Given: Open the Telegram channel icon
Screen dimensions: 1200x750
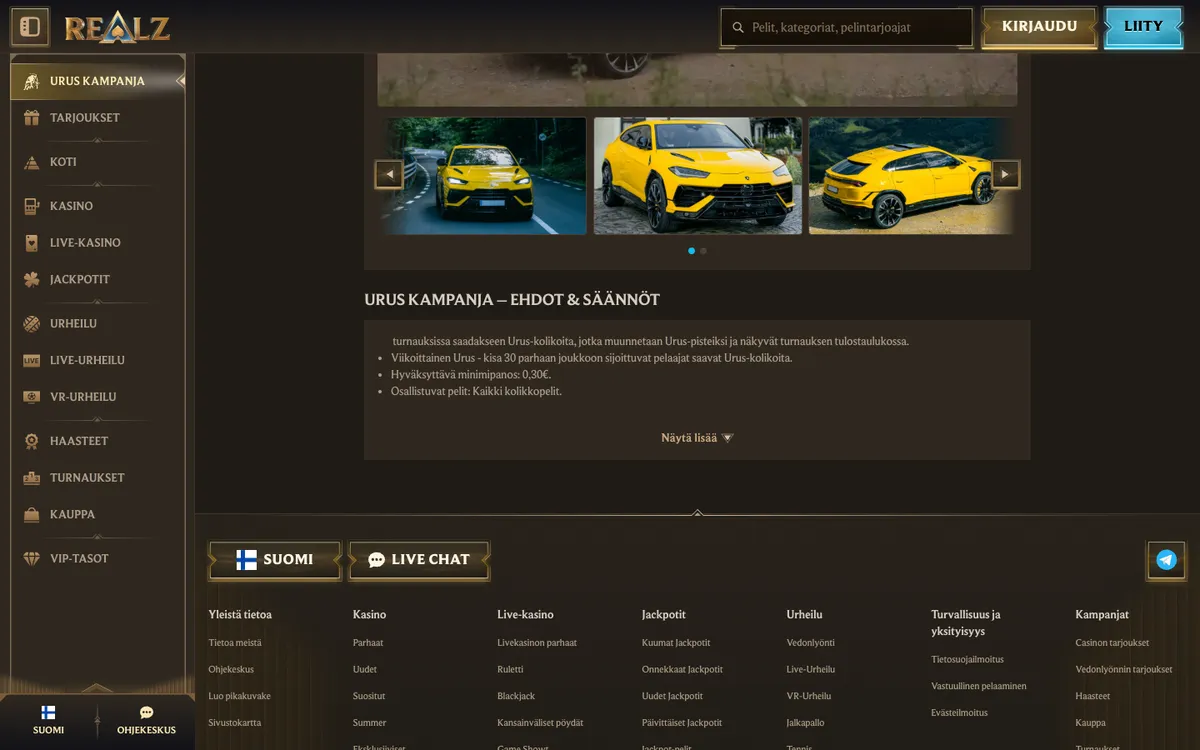Looking at the screenshot, I should point(1166,560).
